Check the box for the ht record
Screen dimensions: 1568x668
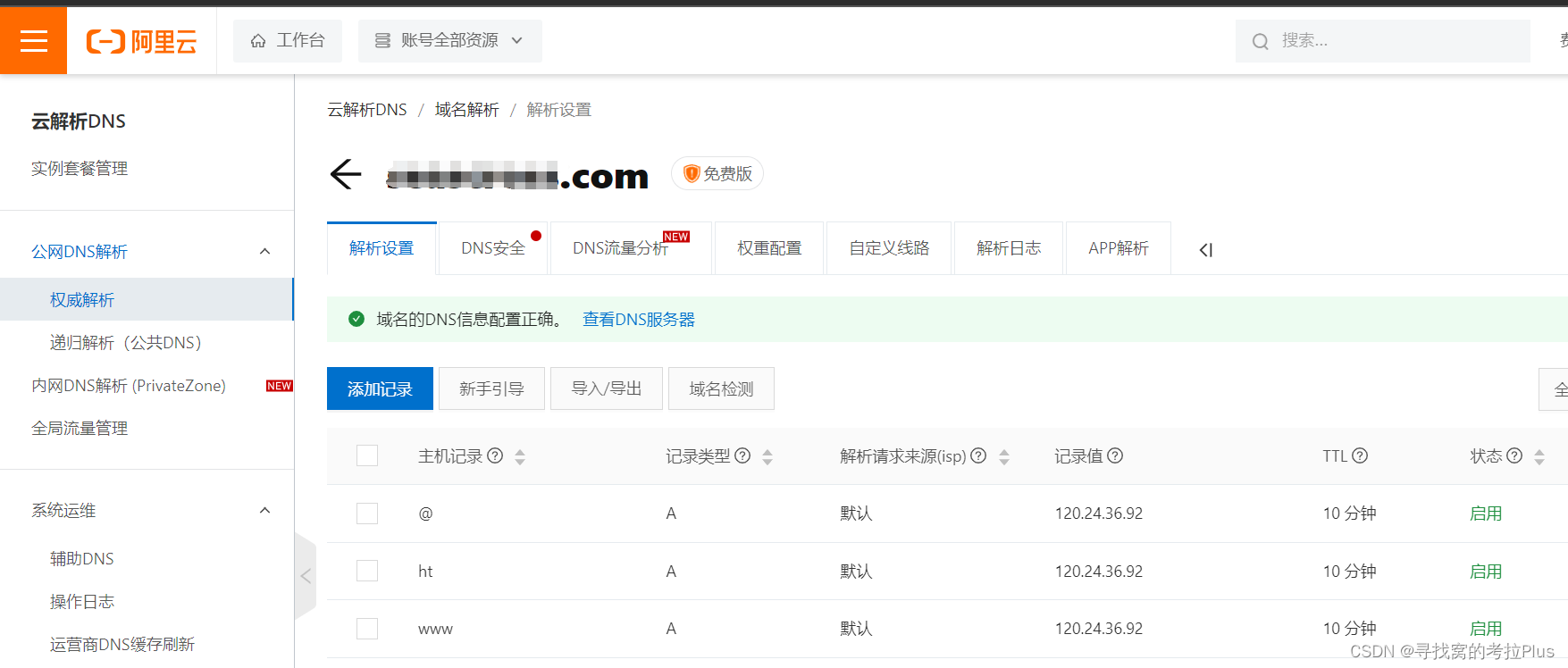367,571
